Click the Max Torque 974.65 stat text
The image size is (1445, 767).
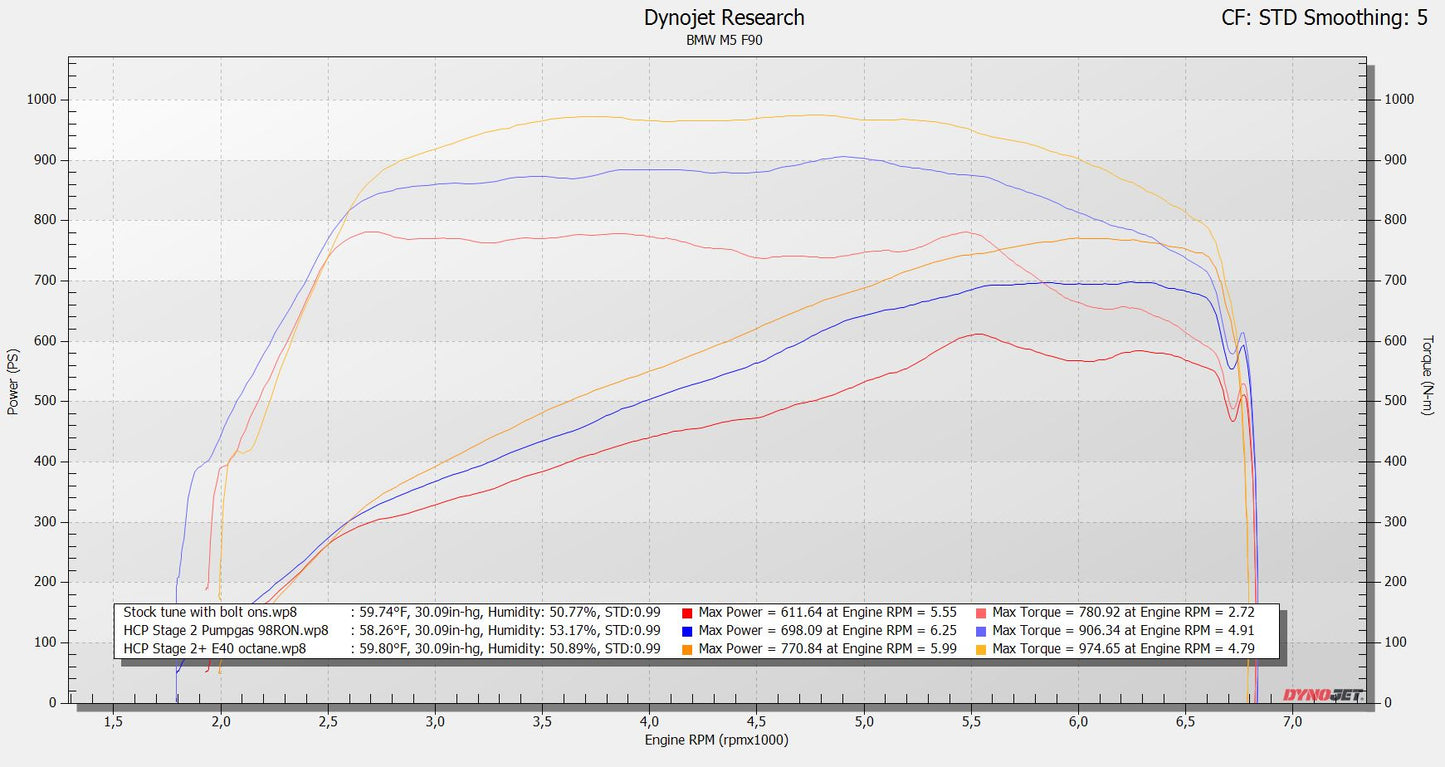1125,648
